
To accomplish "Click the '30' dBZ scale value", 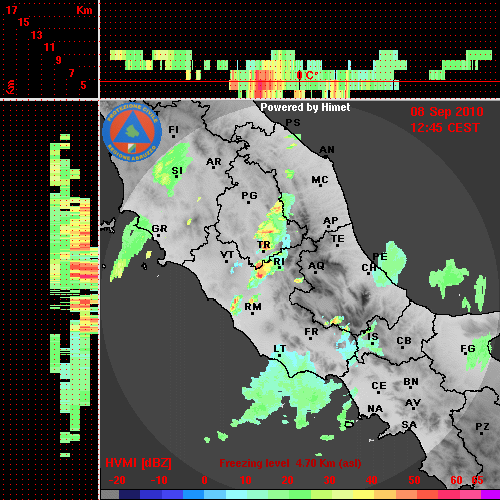I will coord(330,480).
